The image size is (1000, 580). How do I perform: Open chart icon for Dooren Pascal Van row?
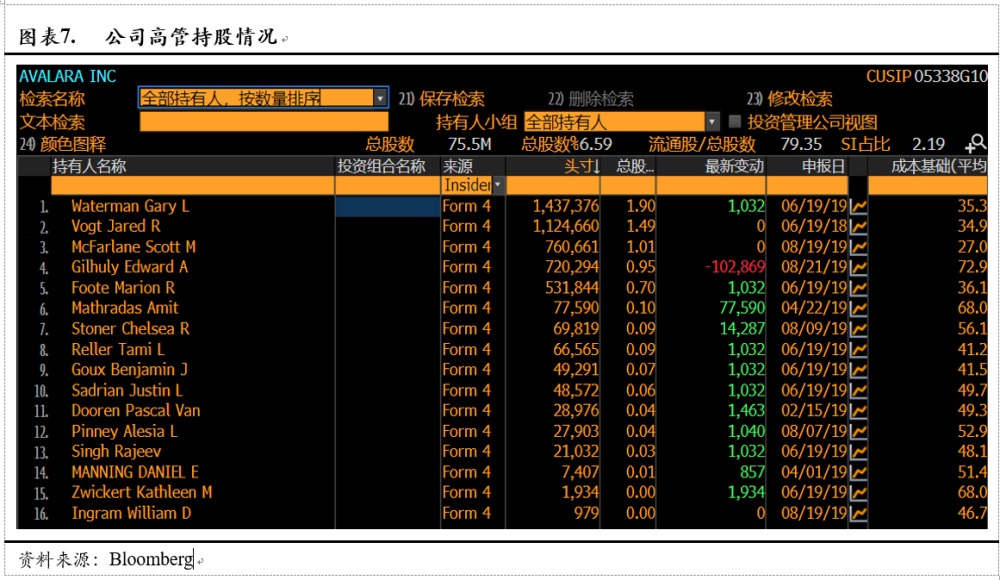coord(858,411)
